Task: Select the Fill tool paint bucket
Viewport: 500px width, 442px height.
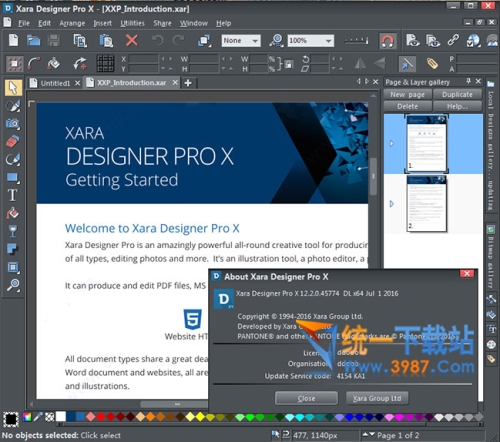Action: 13,213
